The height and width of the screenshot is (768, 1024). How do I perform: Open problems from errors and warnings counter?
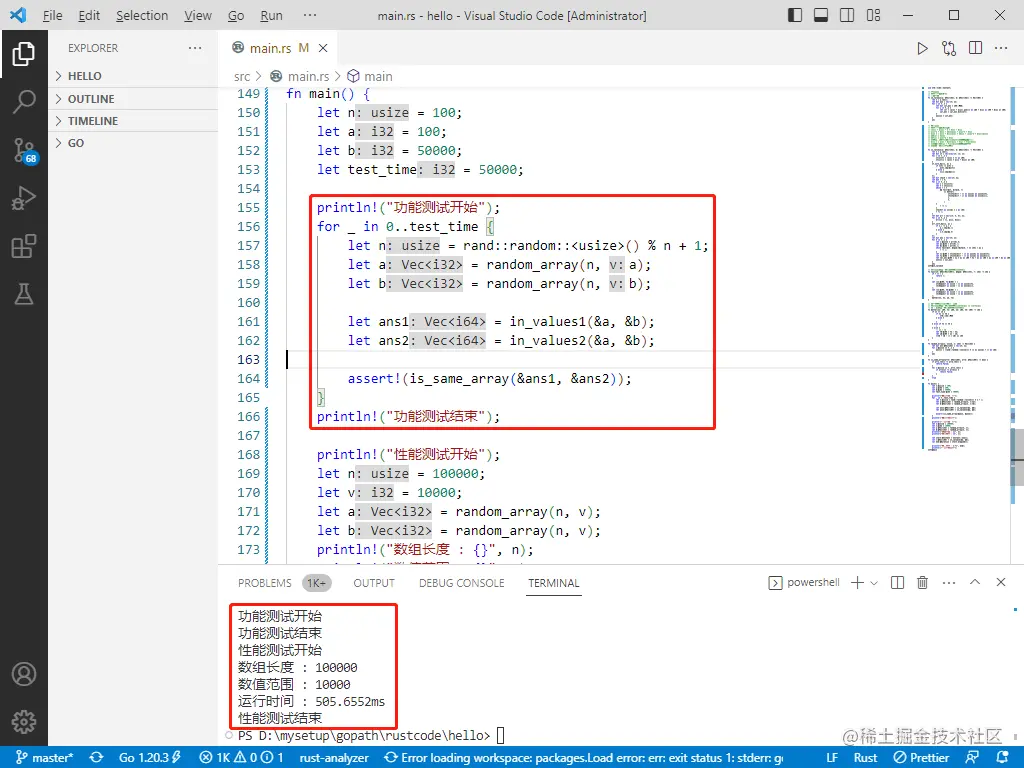[241, 758]
